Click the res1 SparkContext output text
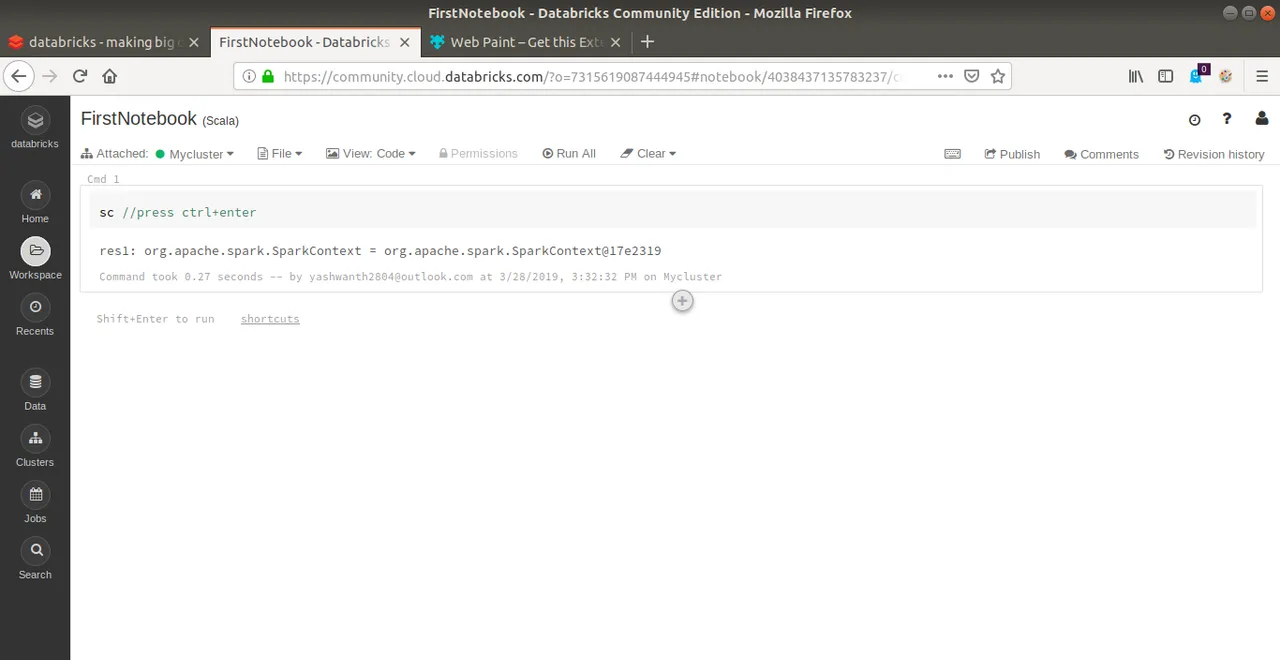1280x660 pixels. tap(380, 251)
